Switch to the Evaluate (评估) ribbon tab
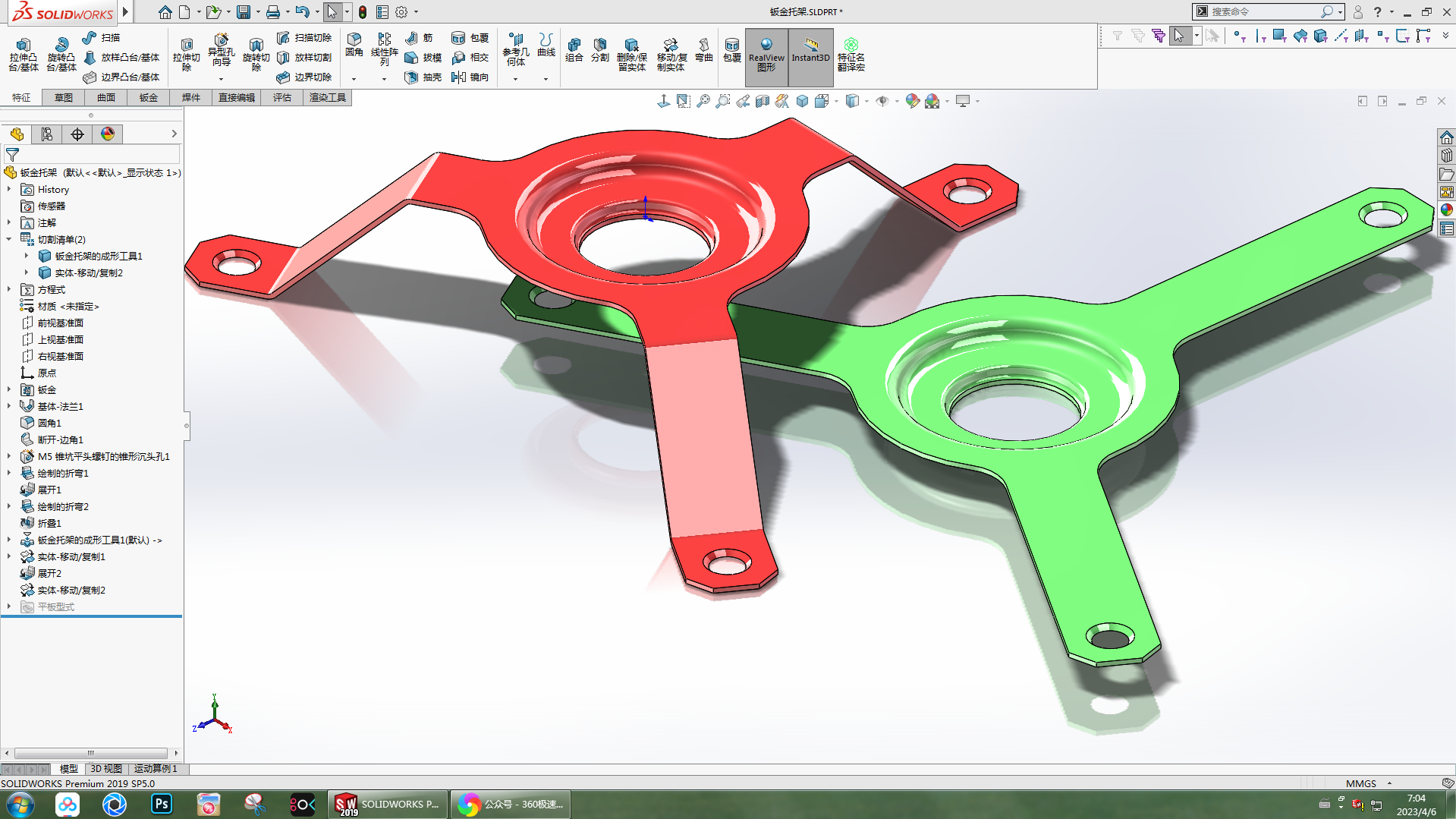 point(282,97)
